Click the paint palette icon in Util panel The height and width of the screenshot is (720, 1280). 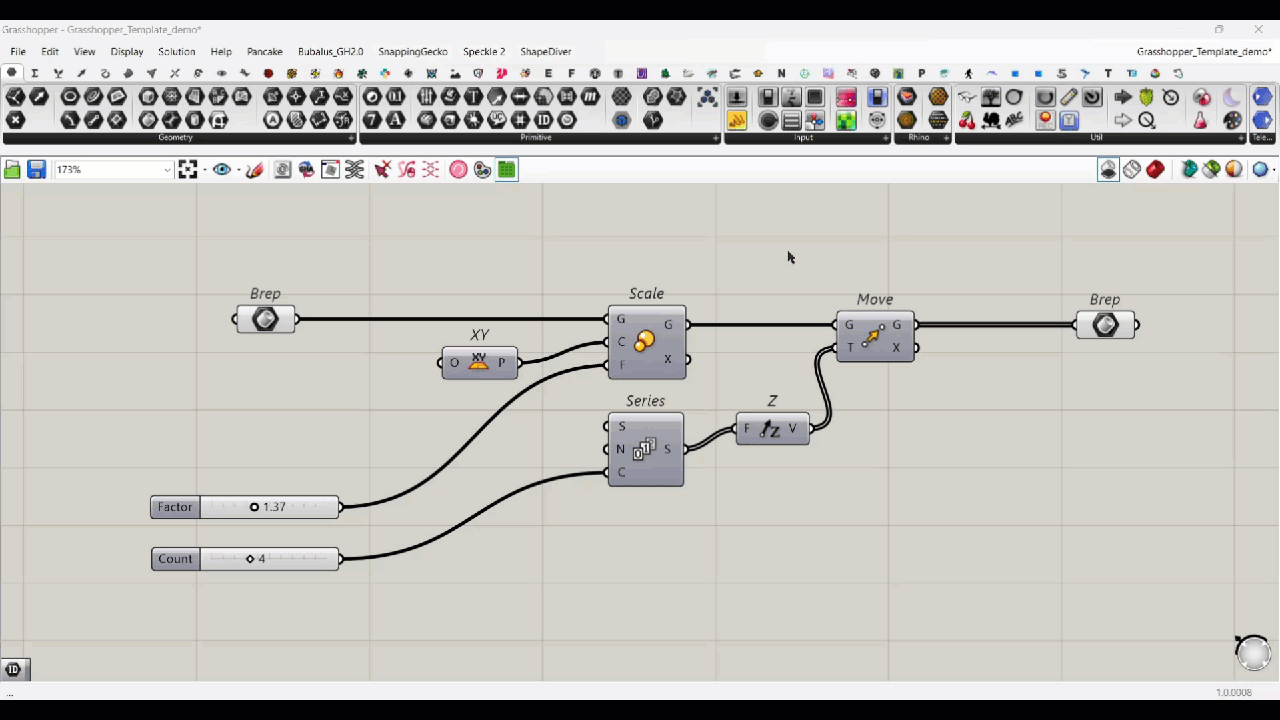click(x=1232, y=120)
